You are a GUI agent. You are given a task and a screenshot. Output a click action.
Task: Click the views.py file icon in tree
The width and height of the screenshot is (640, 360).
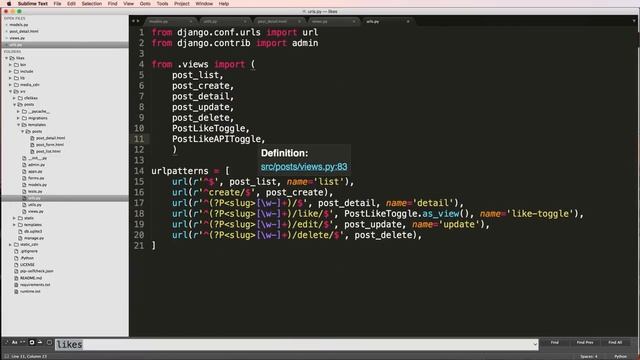pos(24,211)
